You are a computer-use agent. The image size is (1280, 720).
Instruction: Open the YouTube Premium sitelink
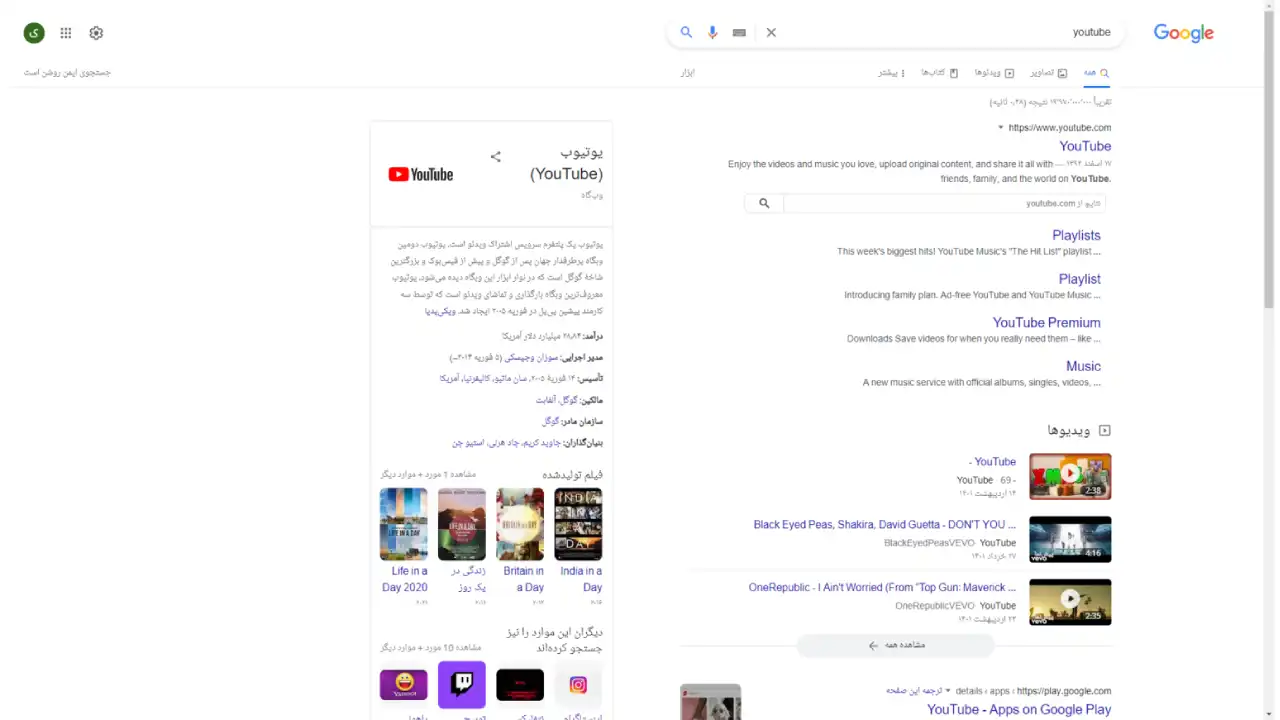tap(1046, 322)
